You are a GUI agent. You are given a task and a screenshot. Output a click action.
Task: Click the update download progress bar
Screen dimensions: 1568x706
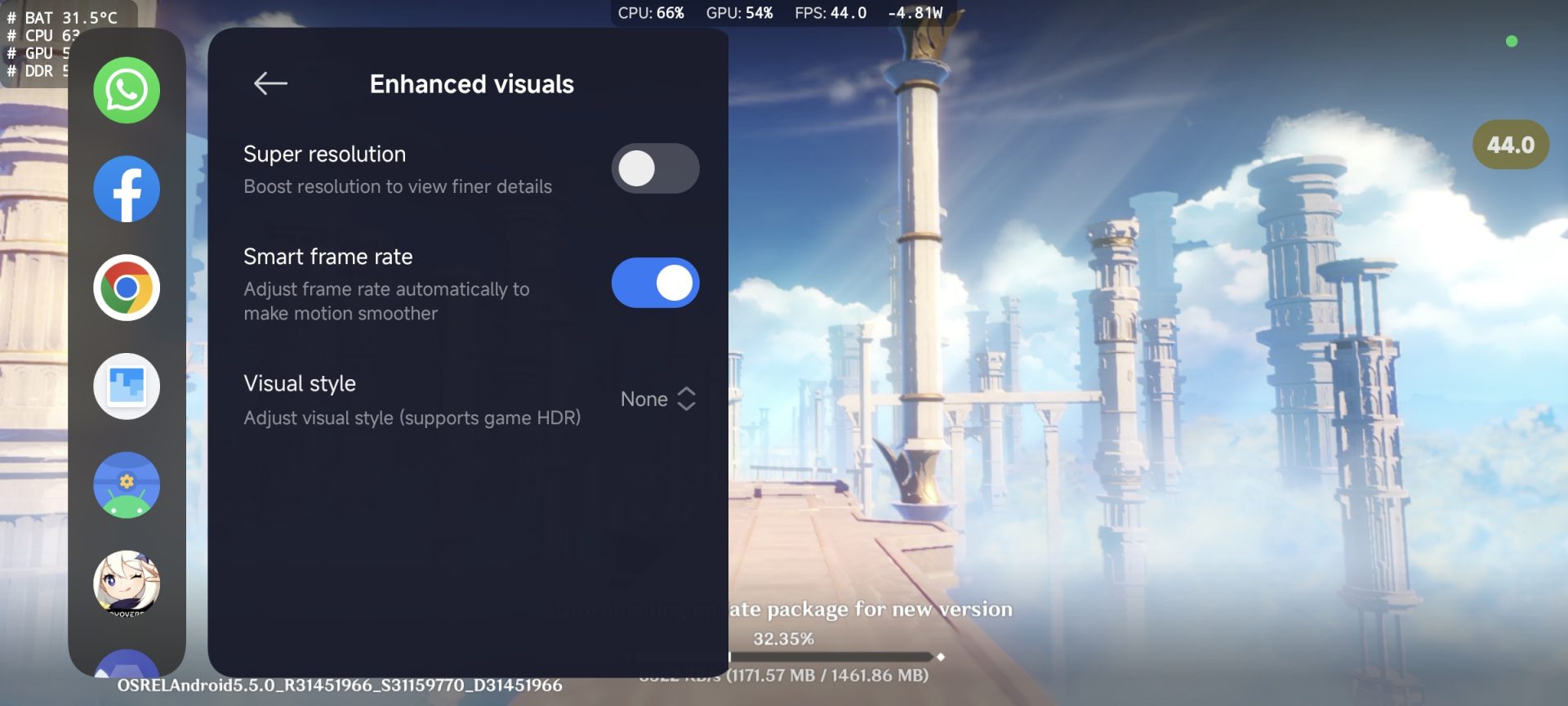coord(833,657)
